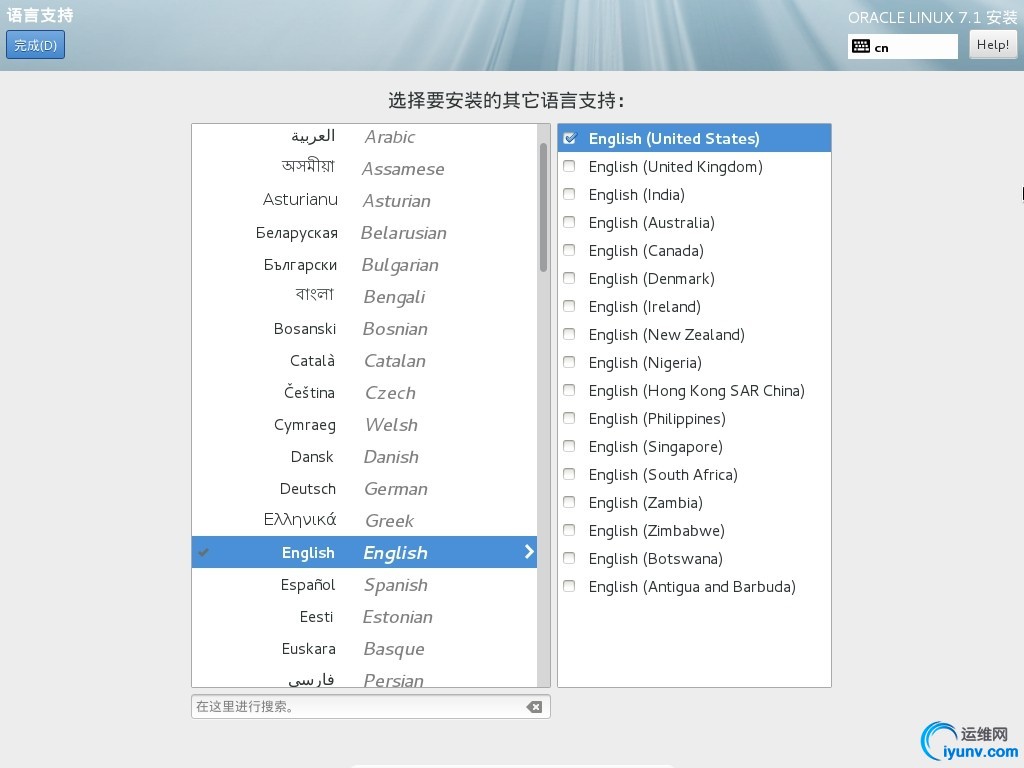Image resolution: width=1024 pixels, height=768 pixels.
Task: Choose Danish language row
Action: click(x=364, y=456)
